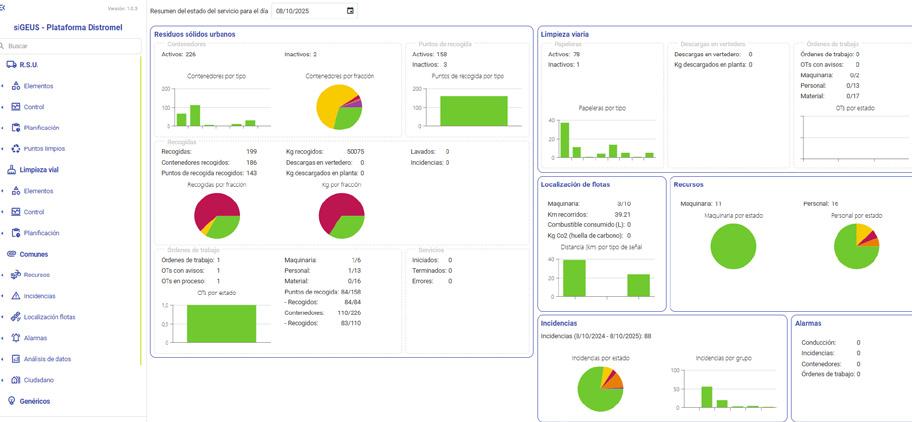Click the Elementos icon under Limpieza vial
The height and width of the screenshot is (422, 912).
16,191
